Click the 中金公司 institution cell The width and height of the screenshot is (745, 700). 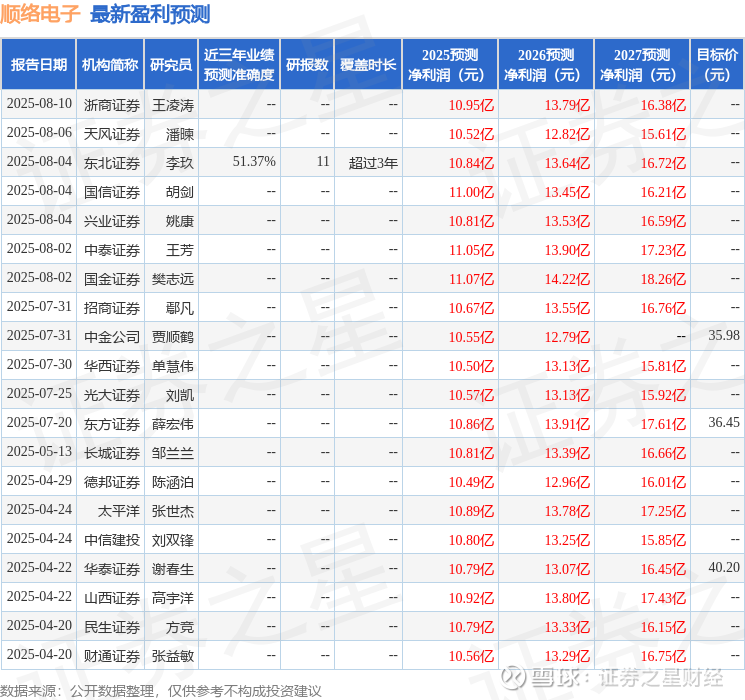[112, 337]
